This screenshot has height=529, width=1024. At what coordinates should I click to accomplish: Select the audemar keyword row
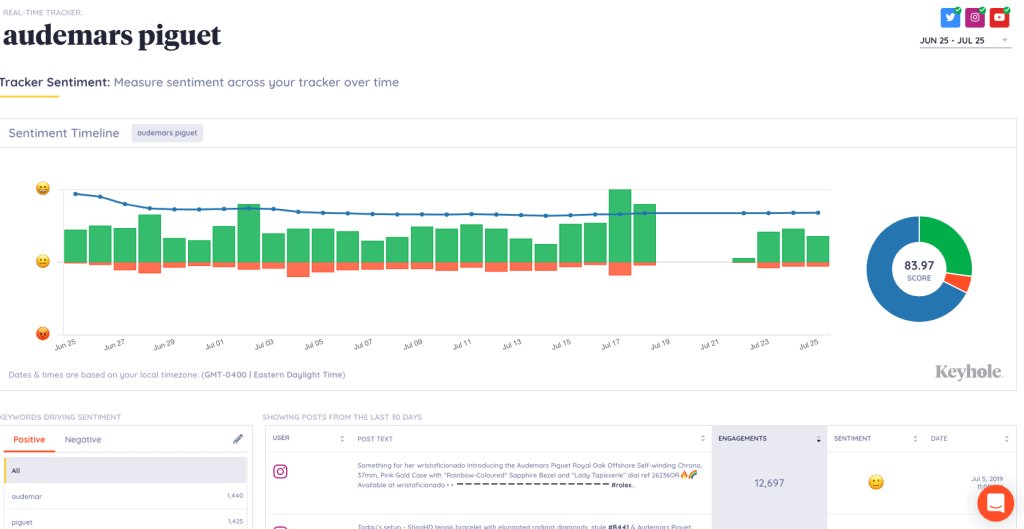coord(125,496)
